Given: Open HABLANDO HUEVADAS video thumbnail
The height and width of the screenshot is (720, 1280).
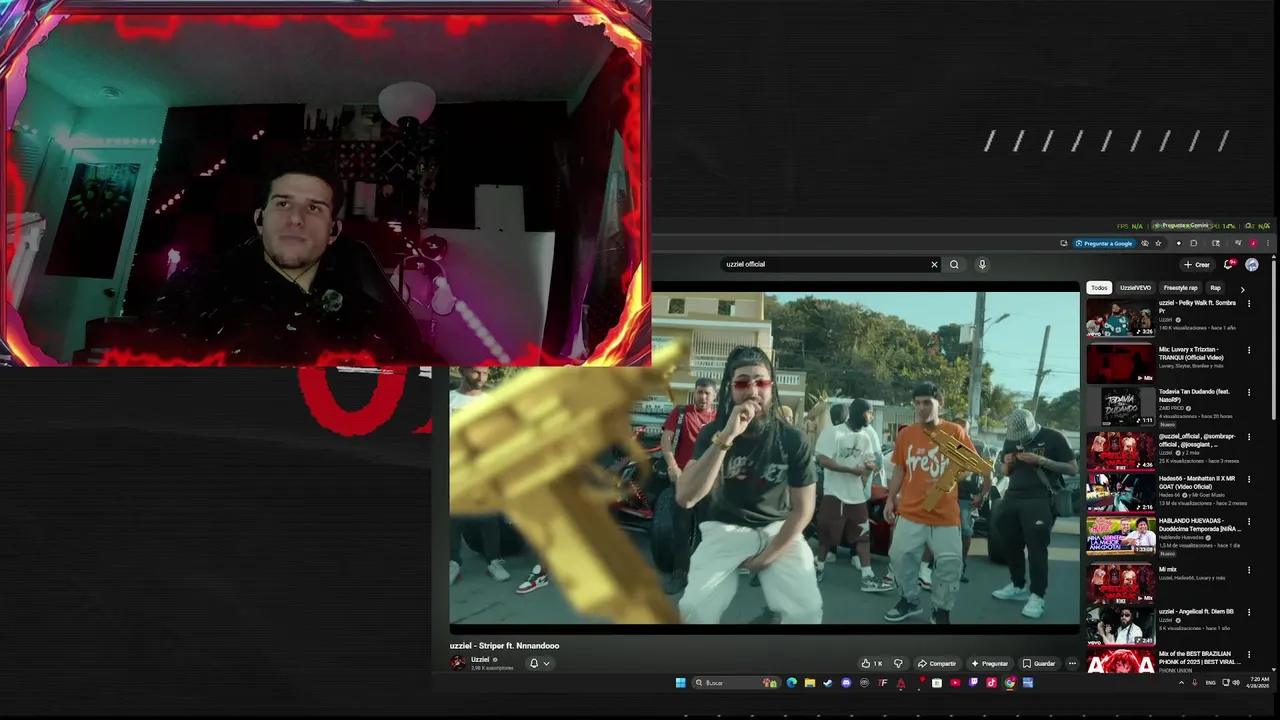Looking at the screenshot, I should tap(1120, 536).
